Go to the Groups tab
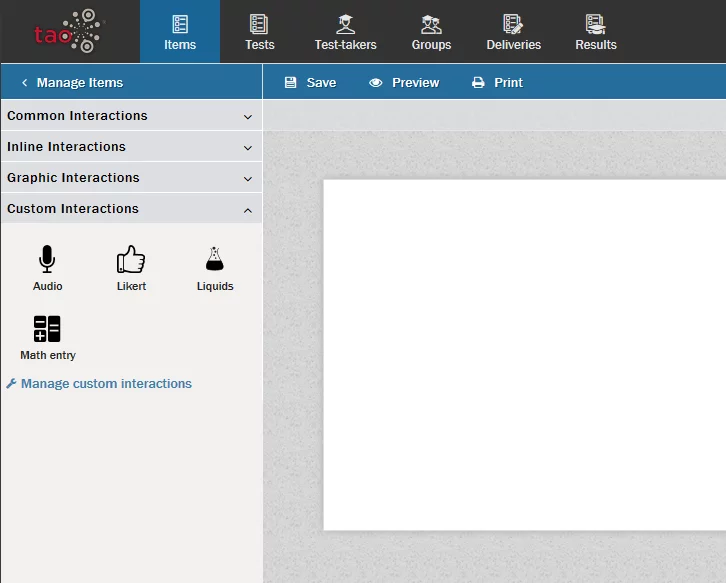The height and width of the screenshot is (583, 726). point(431,32)
